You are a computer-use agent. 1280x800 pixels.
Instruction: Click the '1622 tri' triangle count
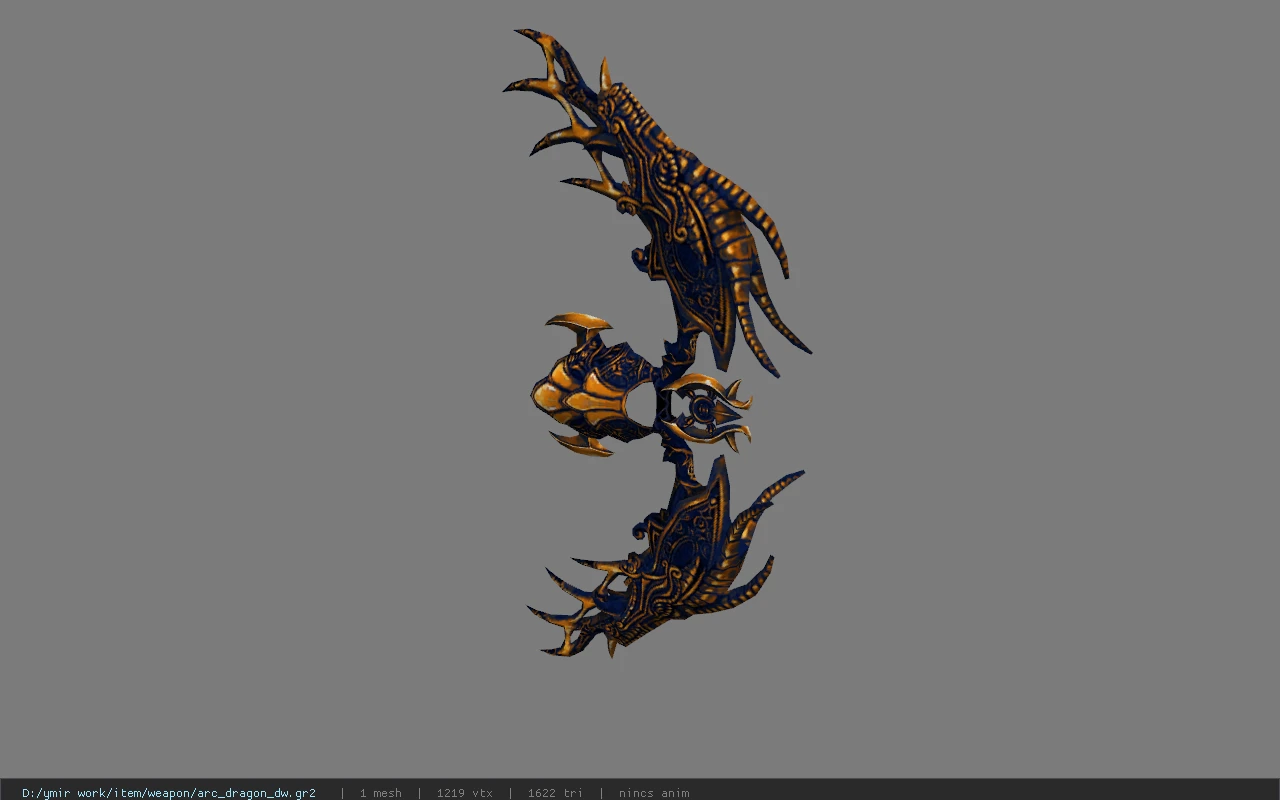(555, 793)
